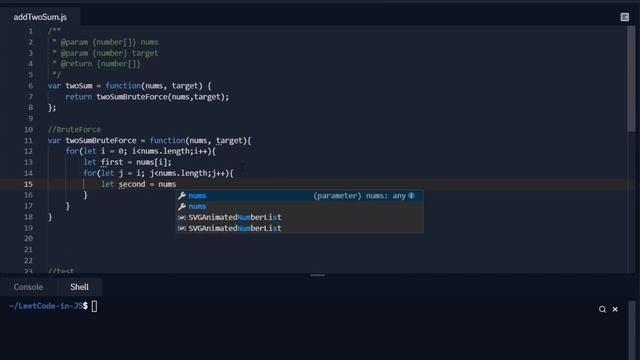
Task: Click the wrench icon beside highlighted nums
Action: click(x=182, y=196)
